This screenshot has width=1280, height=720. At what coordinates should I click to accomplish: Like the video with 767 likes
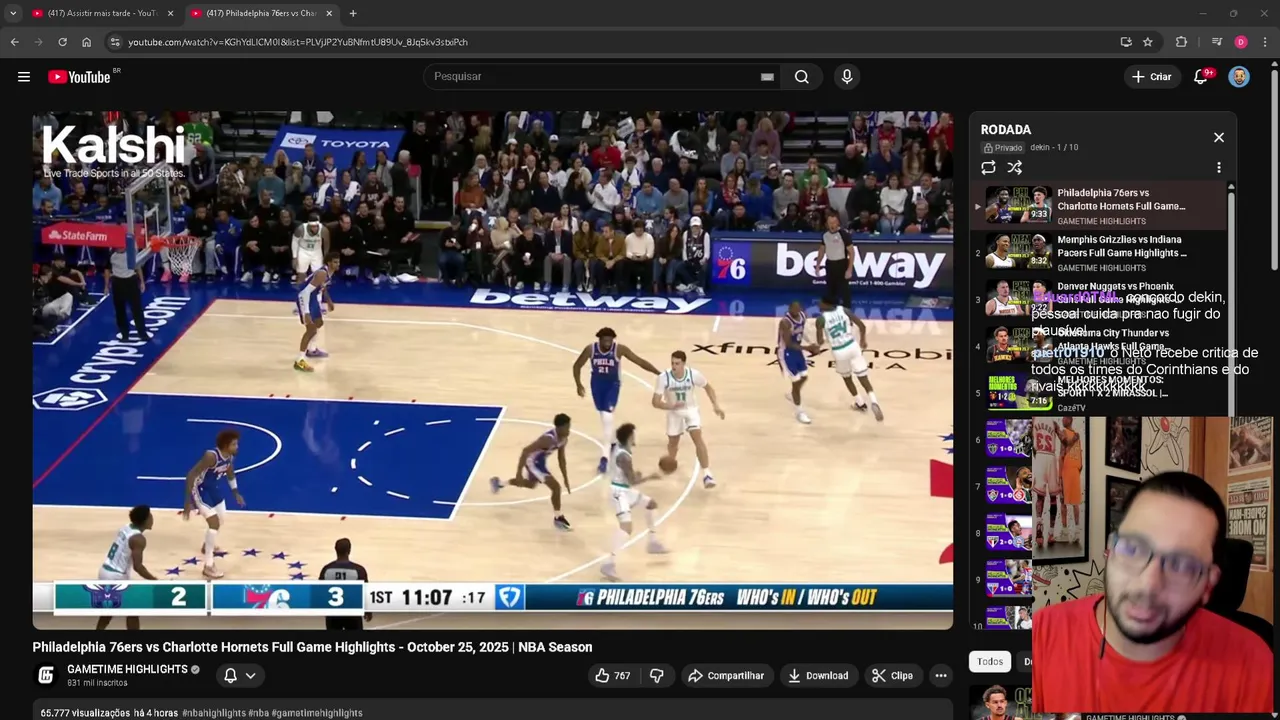612,676
